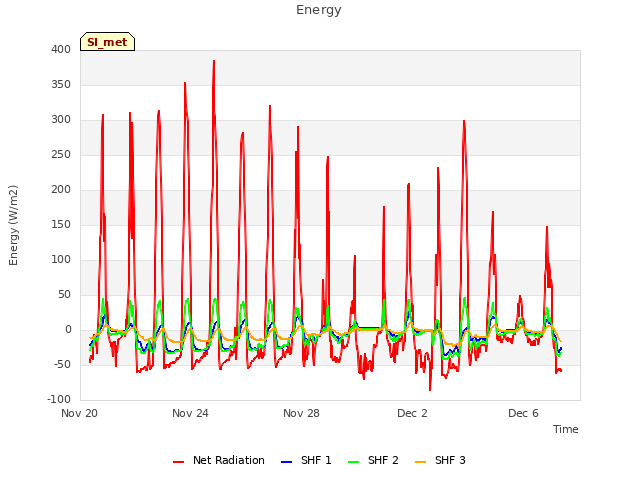Click the 200 y-axis tick label
Viewport: 640px width, 480px height.
coord(61,189)
